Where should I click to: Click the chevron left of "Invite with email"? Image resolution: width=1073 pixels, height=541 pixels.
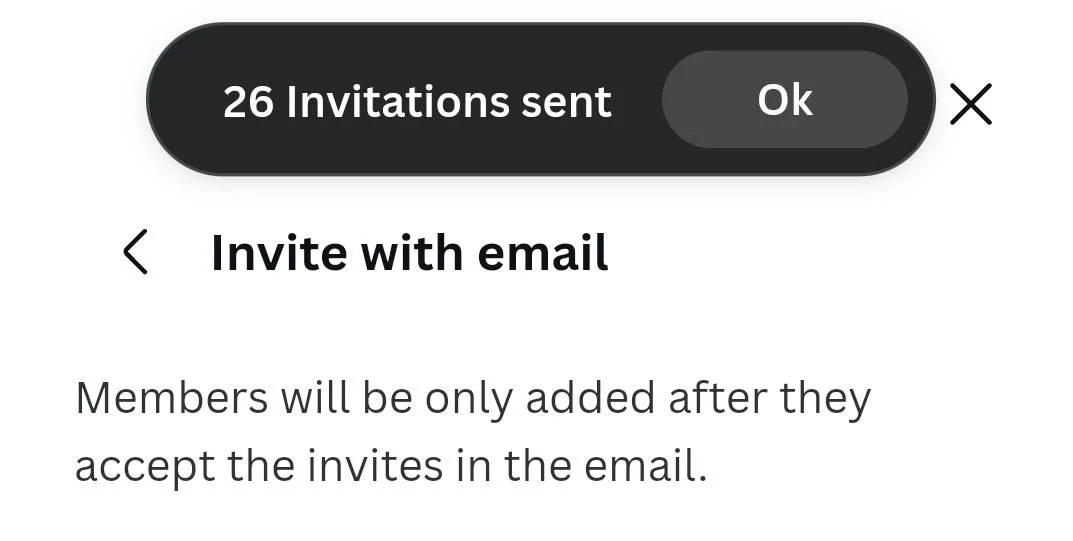pyautogui.click(x=135, y=252)
